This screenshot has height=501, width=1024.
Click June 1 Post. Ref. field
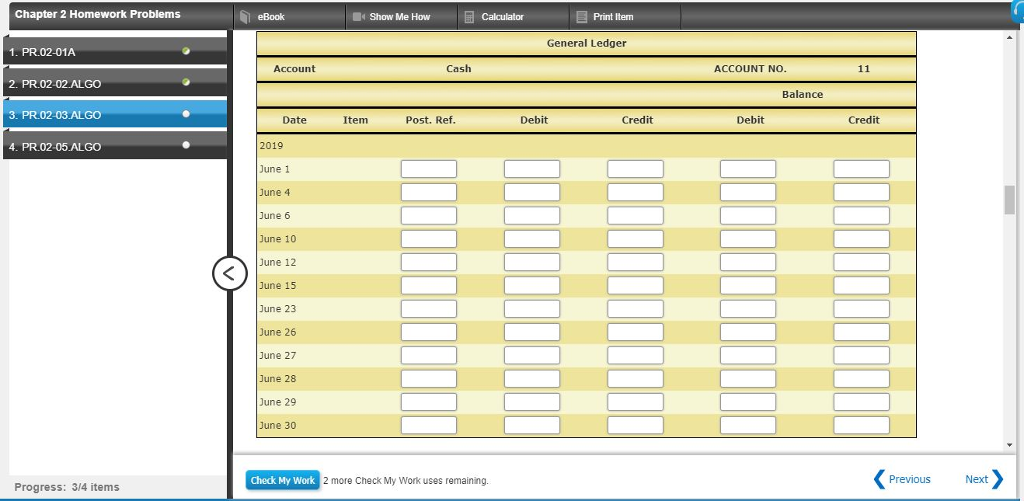pyautogui.click(x=429, y=169)
